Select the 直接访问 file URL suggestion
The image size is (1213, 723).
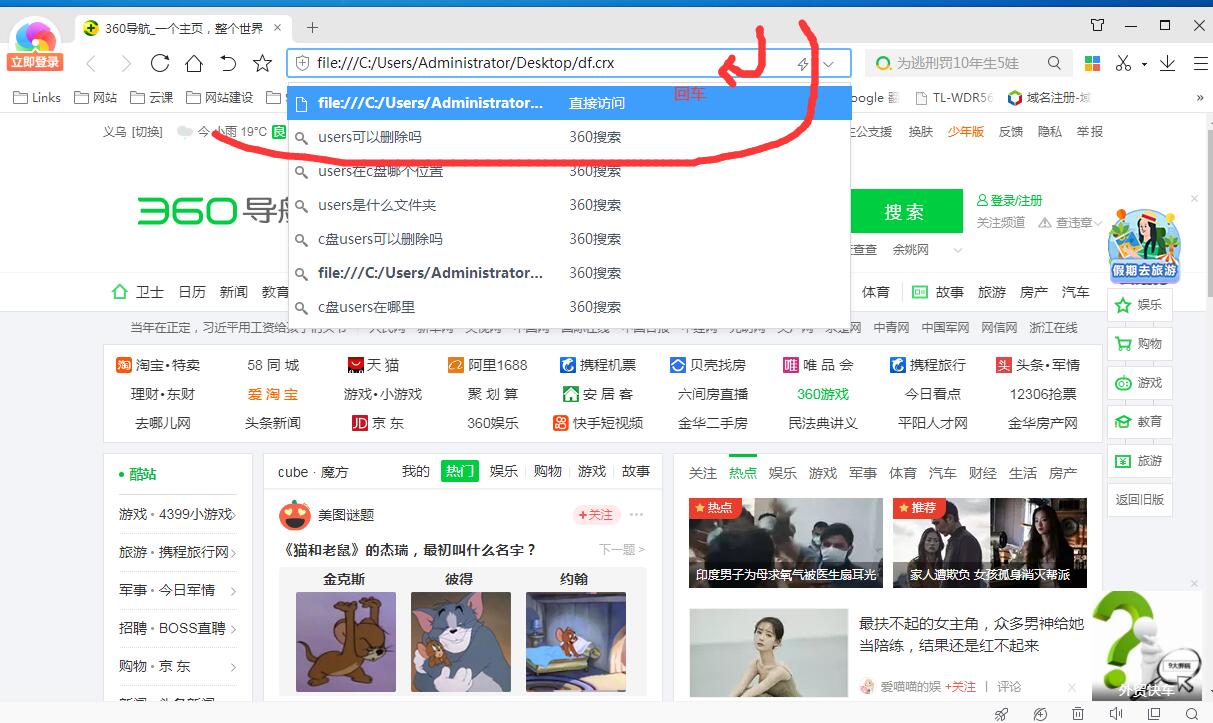point(569,103)
